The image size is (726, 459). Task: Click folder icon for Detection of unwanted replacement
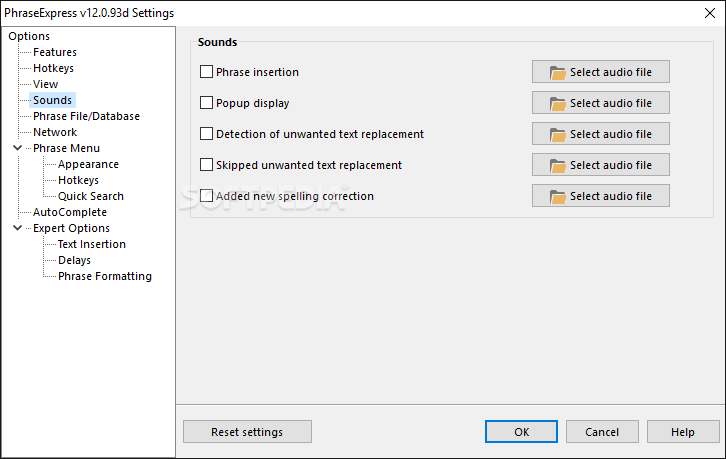click(557, 134)
